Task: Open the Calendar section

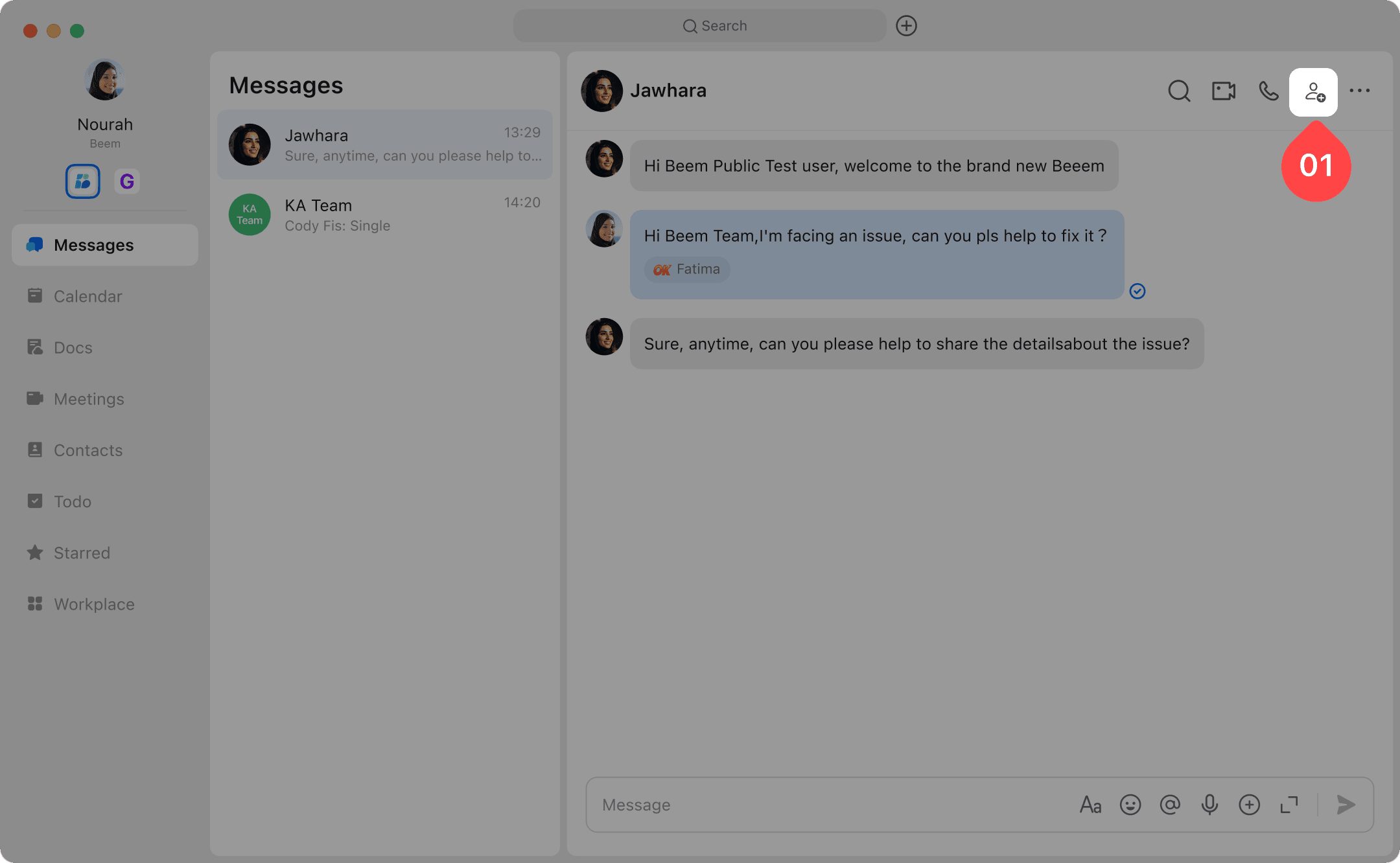Action: click(x=87, y=296)
